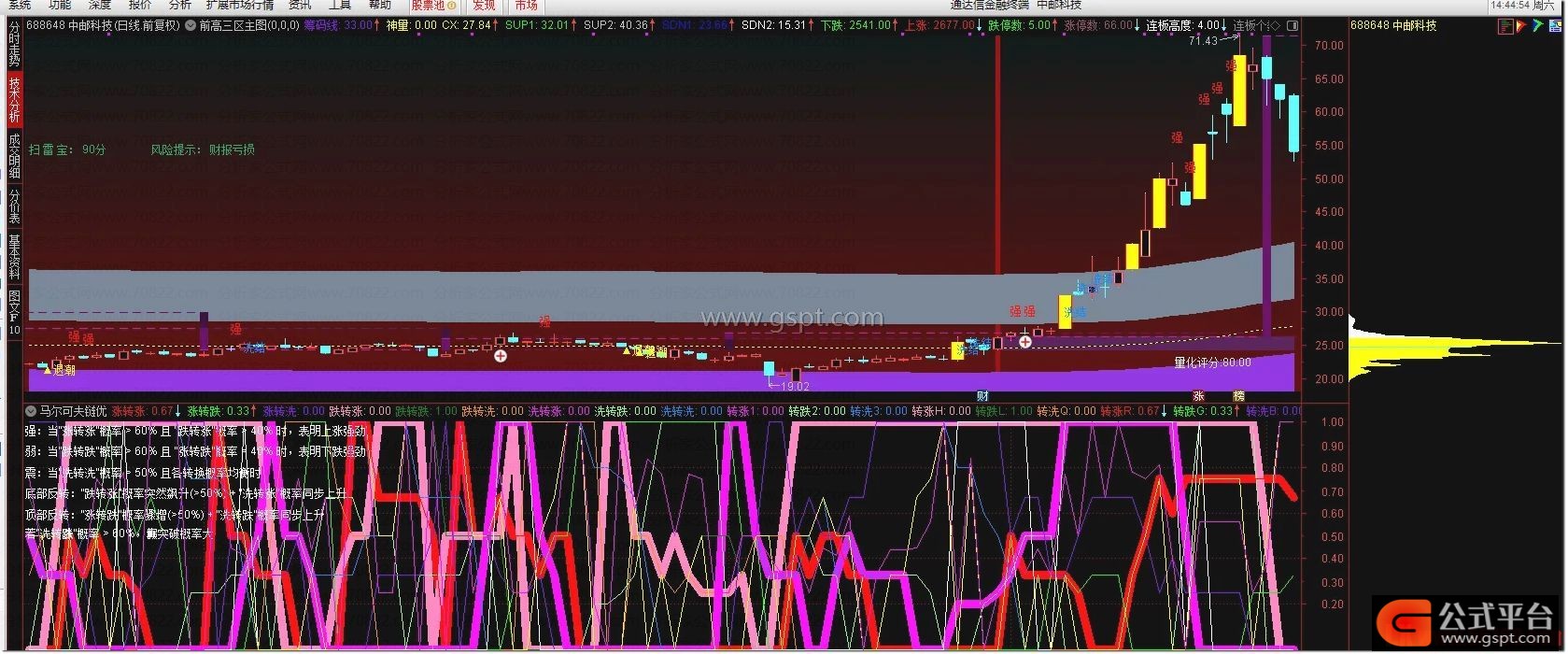The width and height of the screenshot is (1568, 654).
Task: Open the 扩展市场行情 menu
Action: click(240, 5)
